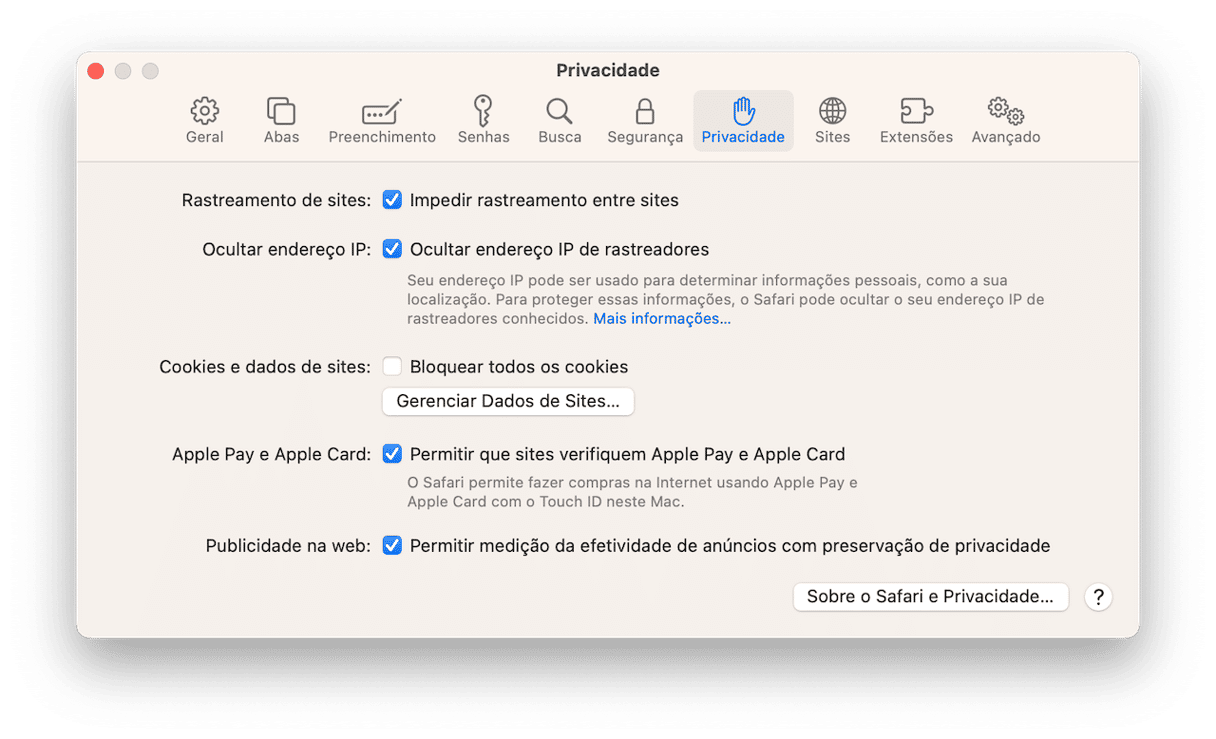Follow the Mais informações link

click(x=662, y=319)
